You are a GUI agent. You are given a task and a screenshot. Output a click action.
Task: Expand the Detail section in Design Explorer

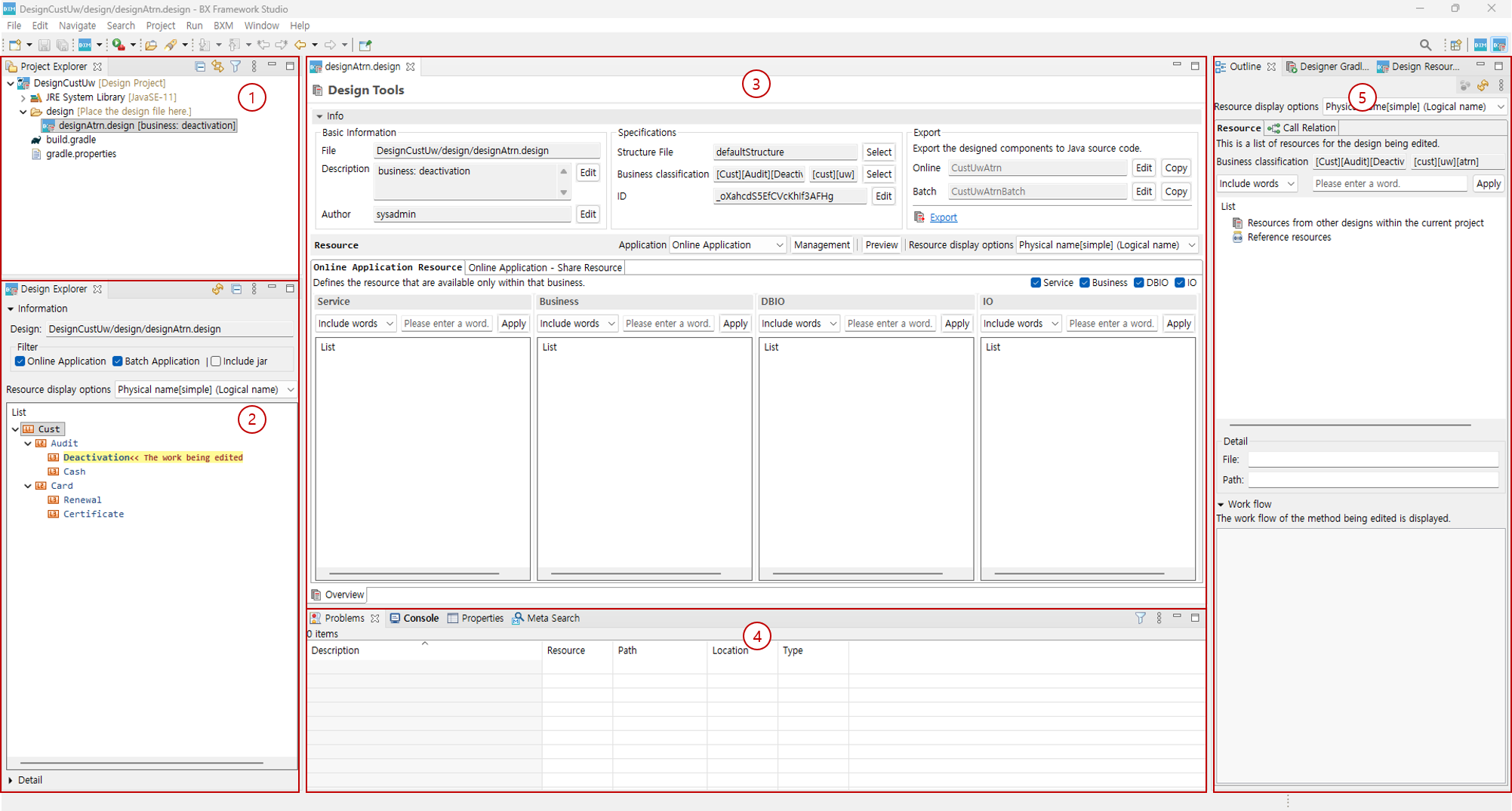point(11,780)
